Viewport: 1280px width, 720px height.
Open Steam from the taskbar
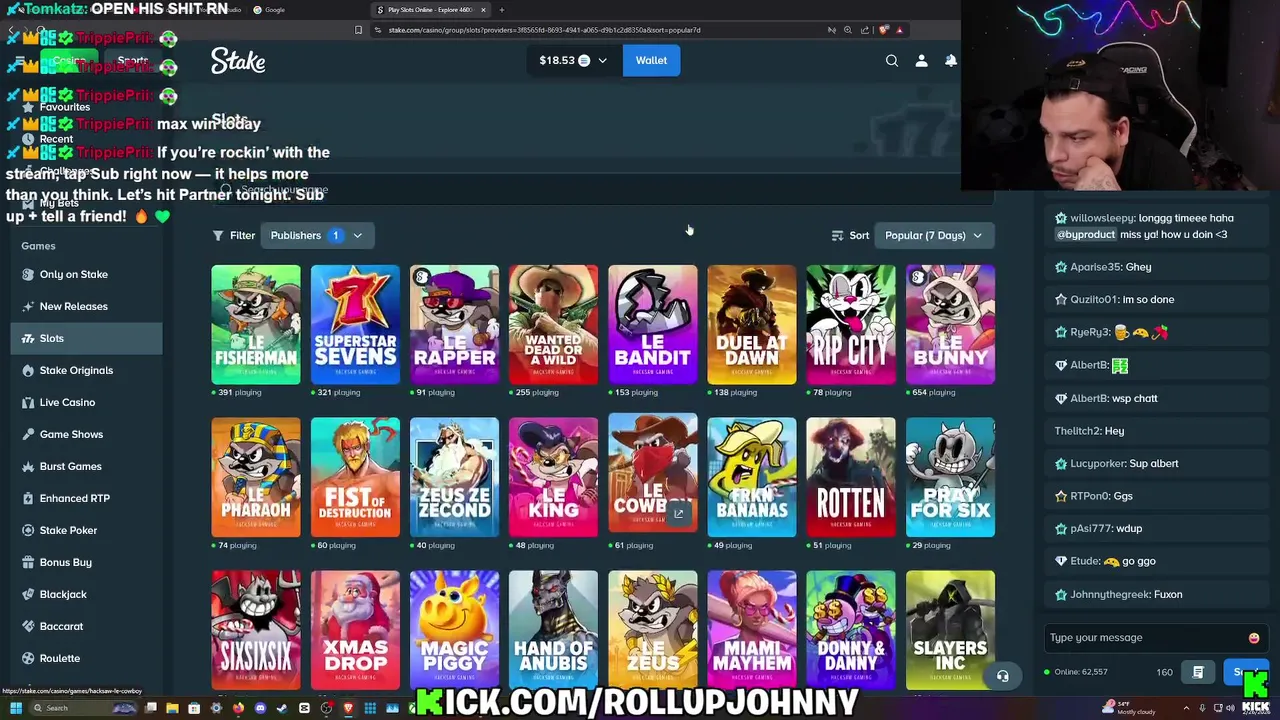[x=282, y=708]
